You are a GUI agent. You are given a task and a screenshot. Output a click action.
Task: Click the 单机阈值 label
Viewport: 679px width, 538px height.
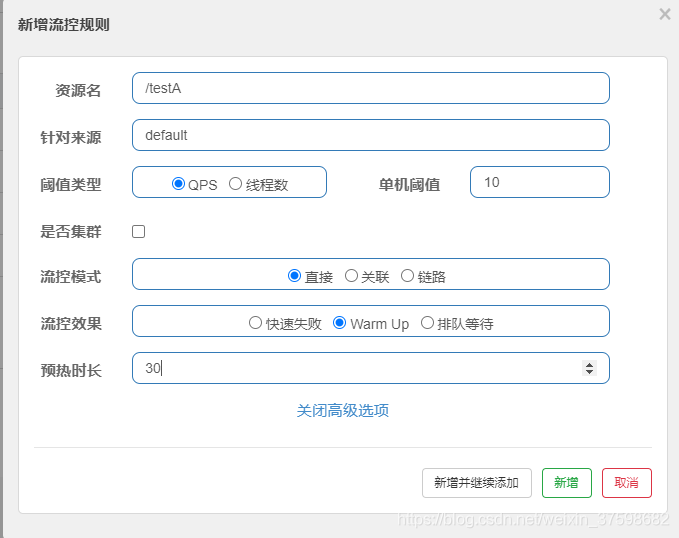pyautogui.click(x=409, y=185)
